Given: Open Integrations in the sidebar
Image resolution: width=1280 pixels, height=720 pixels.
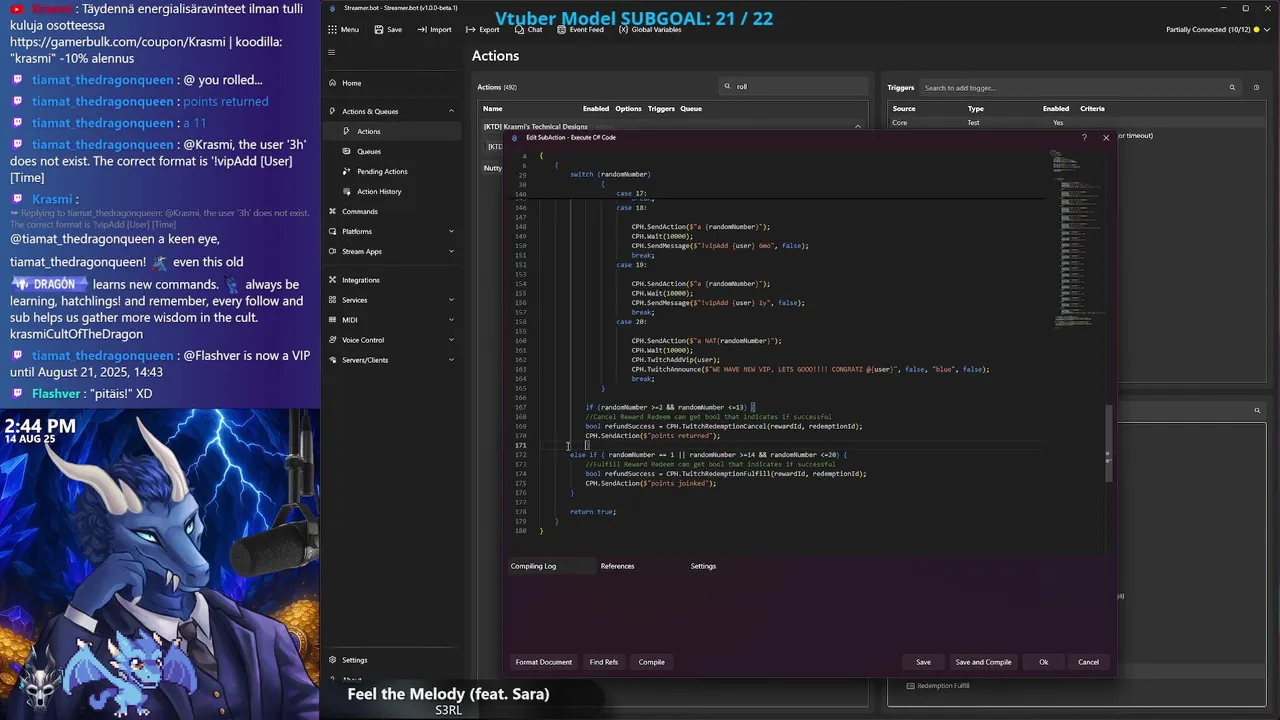Looking at the screenshot, I should coord(392,280).
